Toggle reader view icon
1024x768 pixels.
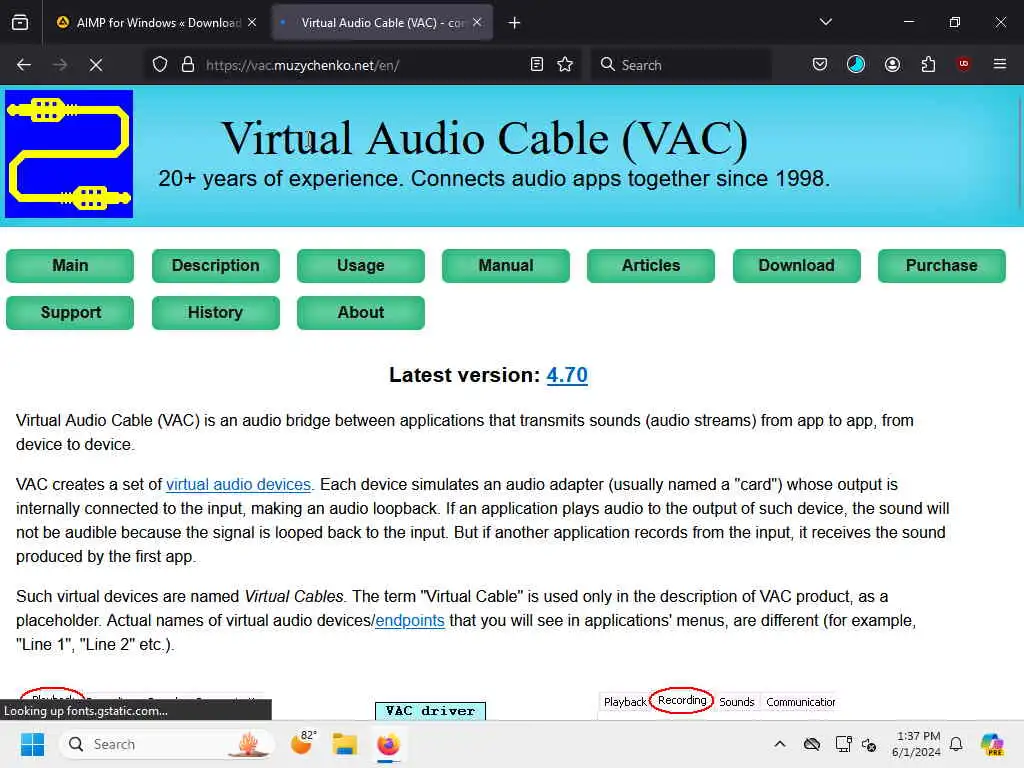[537, 65]
